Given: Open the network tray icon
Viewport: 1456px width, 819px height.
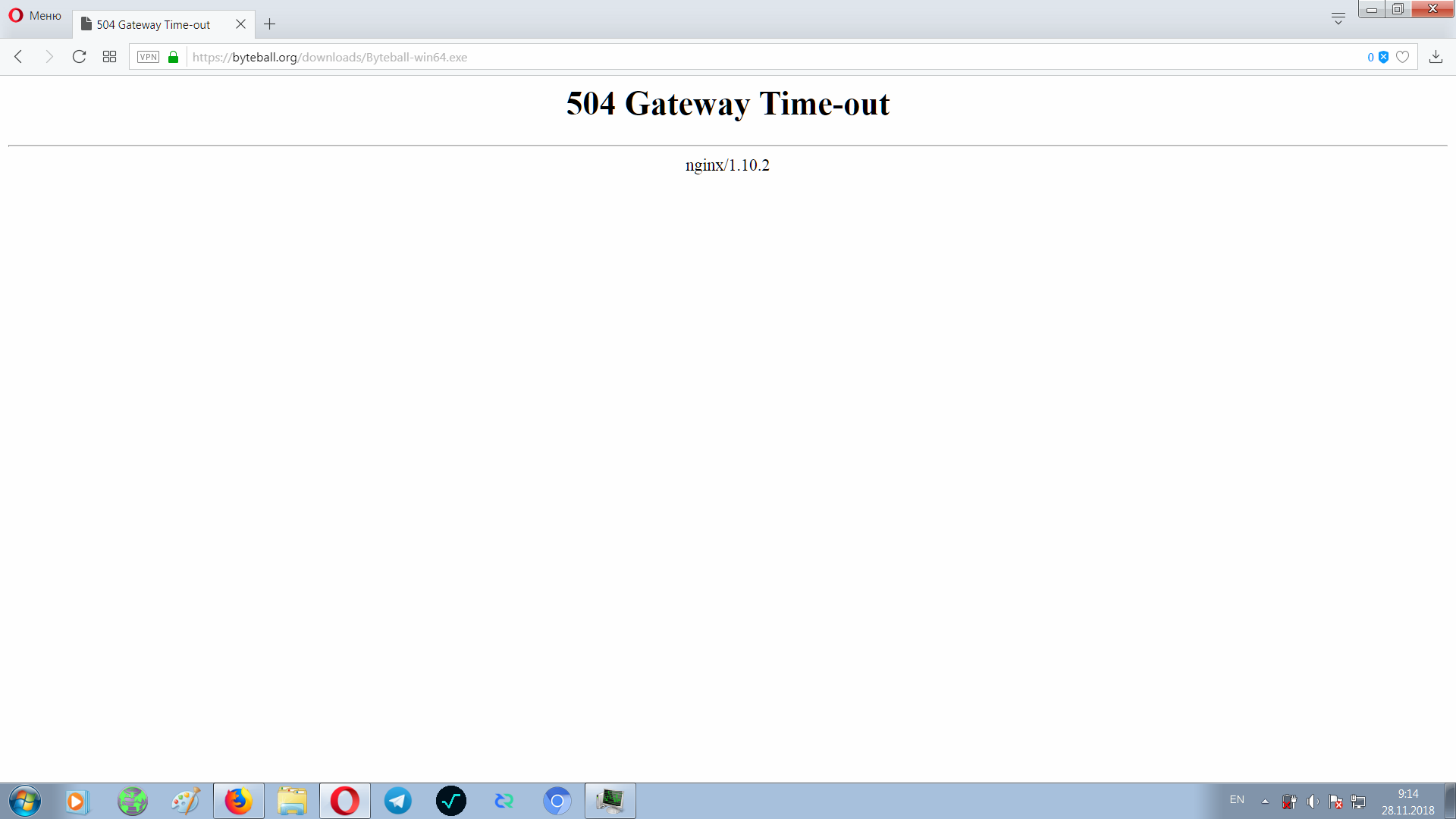Looking at the screenshot, I should (1358, 802).
